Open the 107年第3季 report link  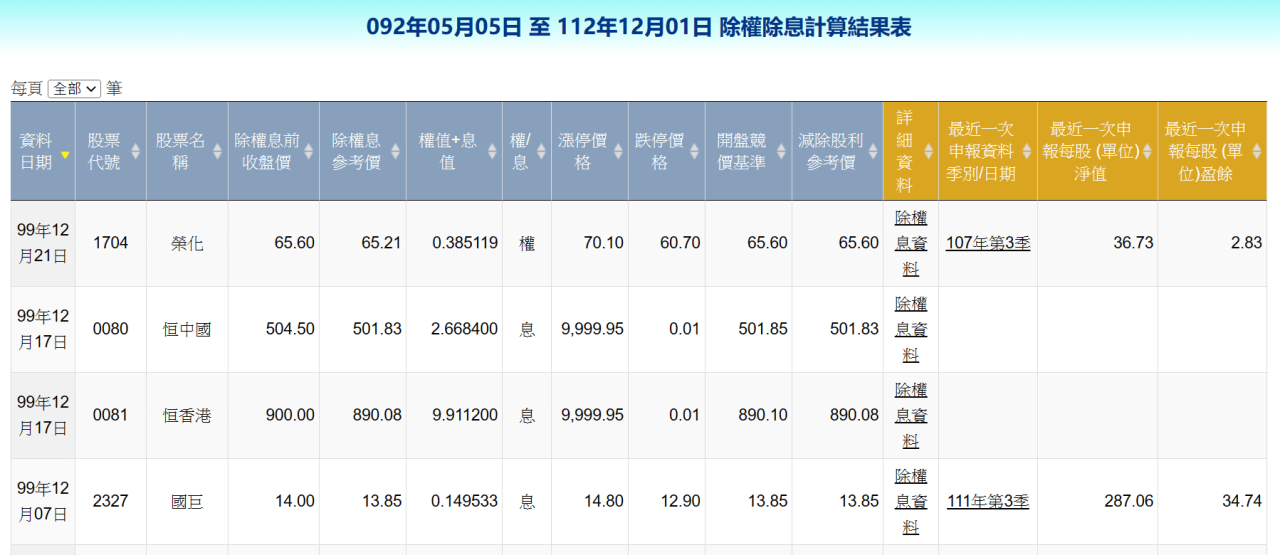click(987, 243)
